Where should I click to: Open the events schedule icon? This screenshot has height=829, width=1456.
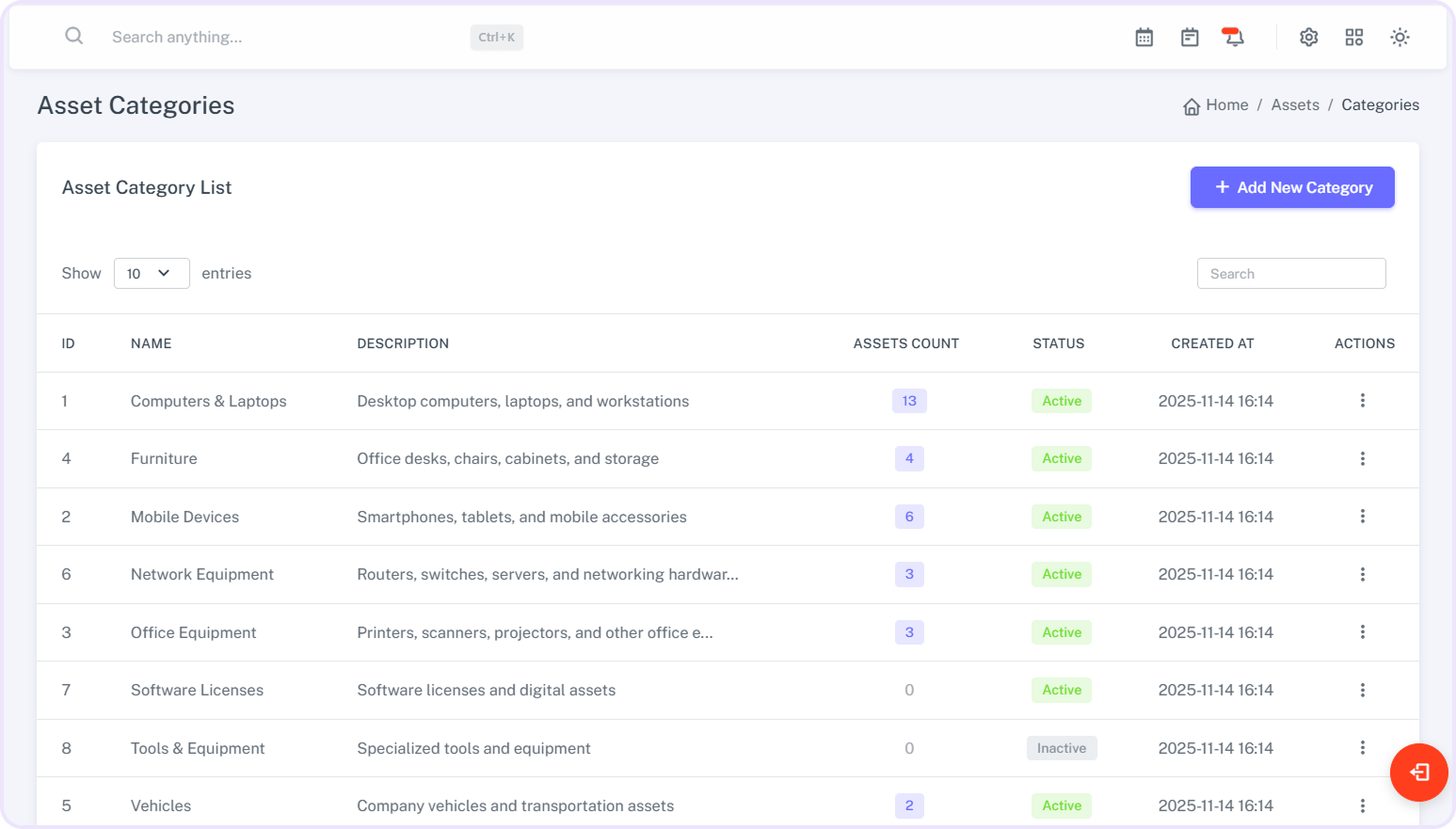pyautogui.click(x=1190, y=38)
